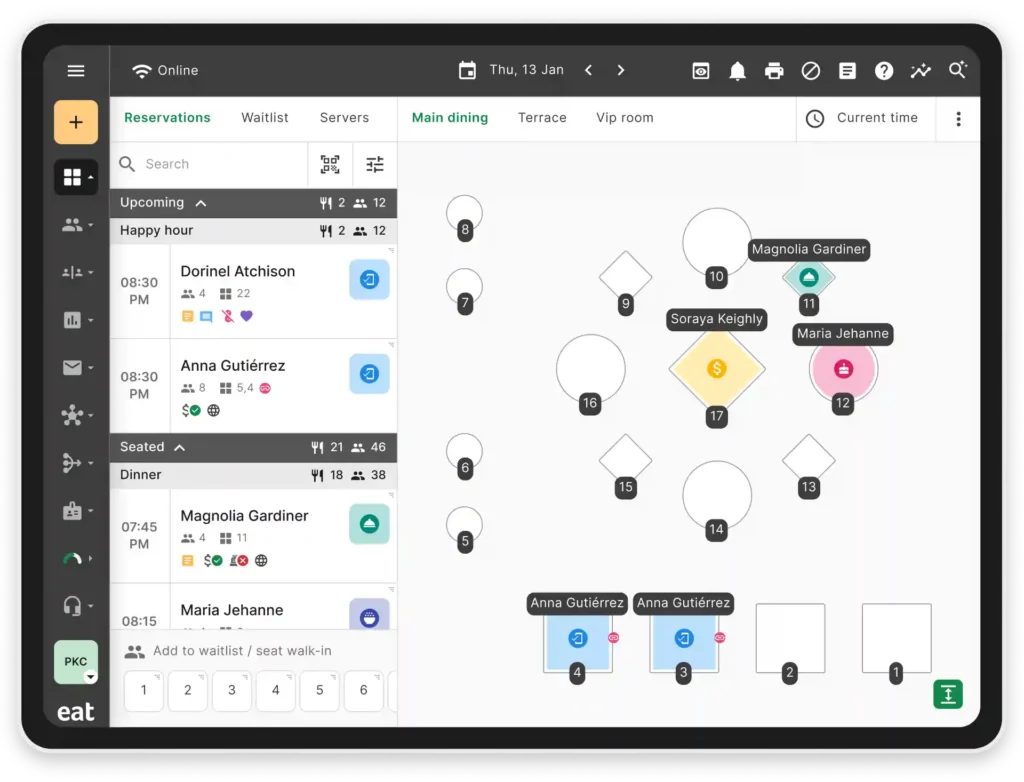Click the orange plus add button
Screen dimensions: 1024x782
[76, 123]
